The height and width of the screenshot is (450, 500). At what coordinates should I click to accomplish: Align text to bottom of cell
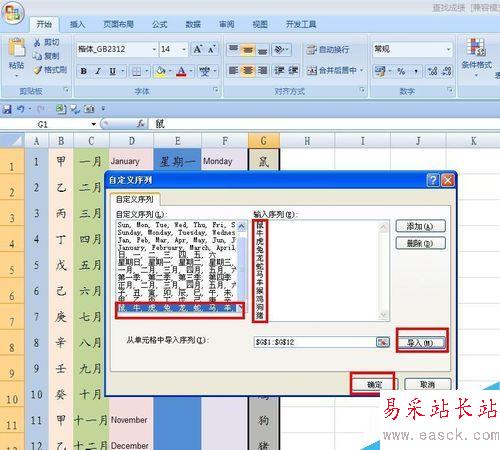coord(262,50)
